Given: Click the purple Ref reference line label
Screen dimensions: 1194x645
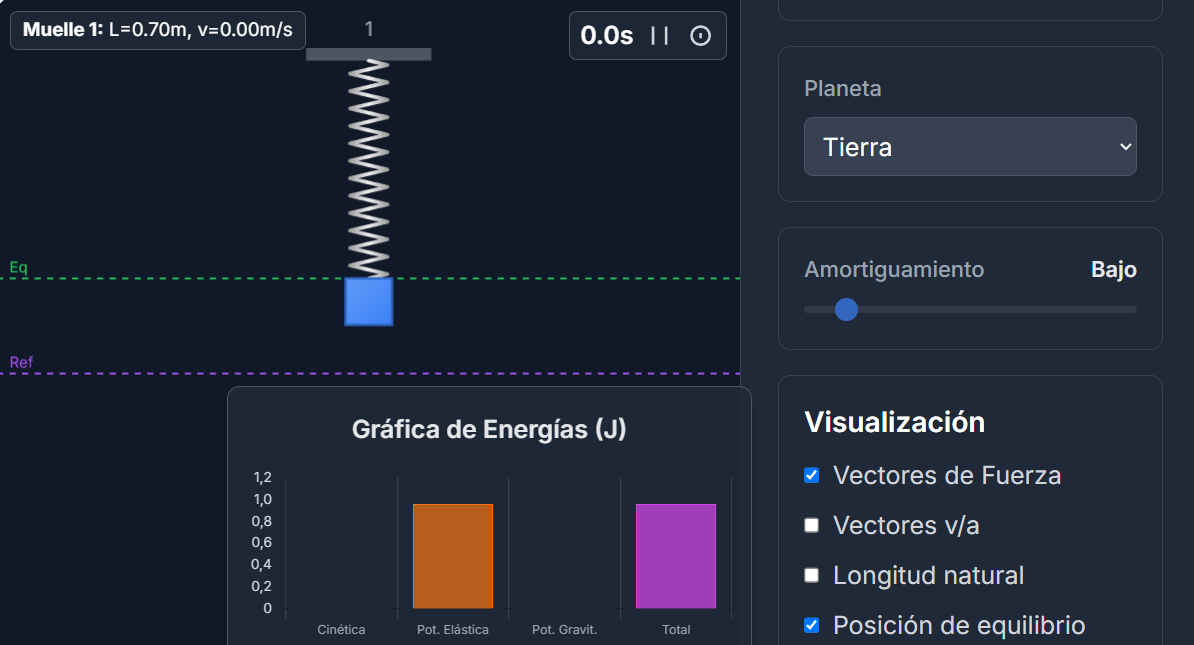Looking at the screenshot, I should (21, 362).
